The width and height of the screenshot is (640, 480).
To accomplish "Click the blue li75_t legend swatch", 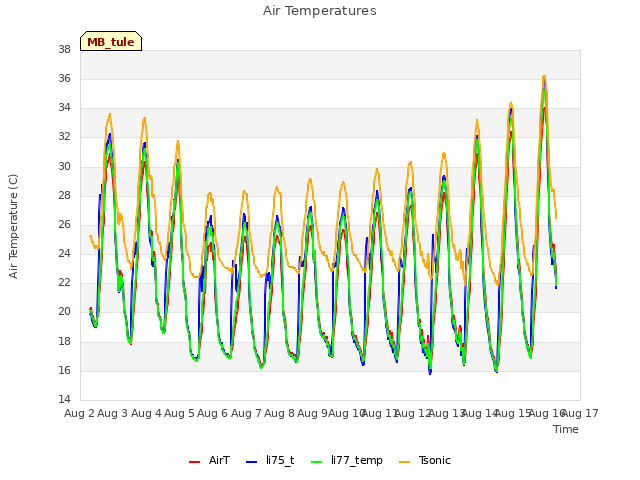I will pyautogui.click(x=251, y=462).
